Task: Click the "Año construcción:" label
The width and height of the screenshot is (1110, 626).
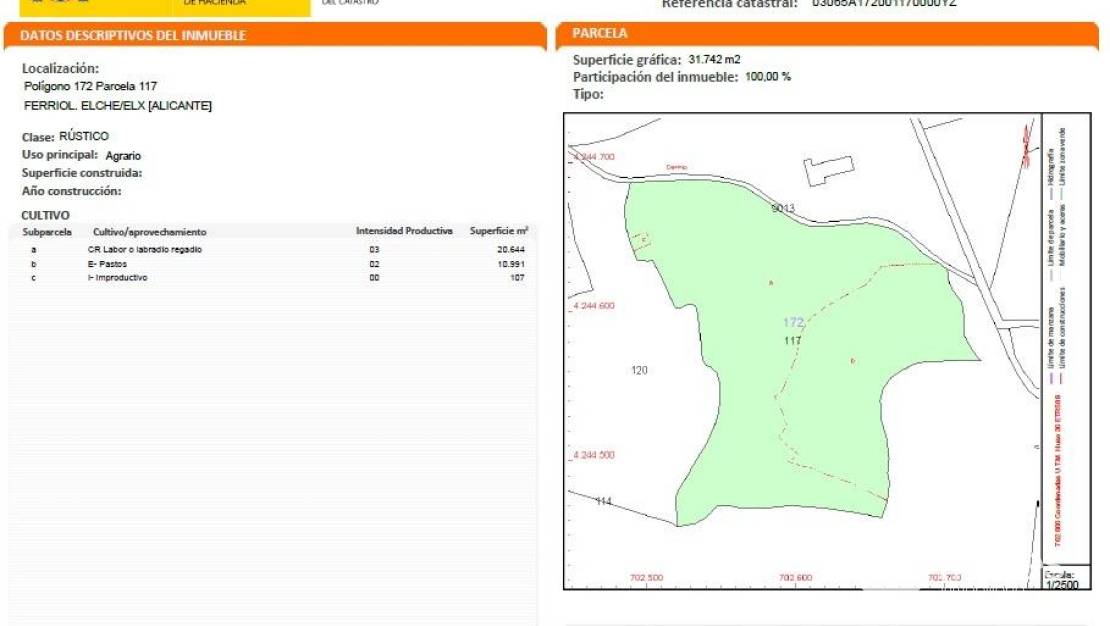Action: click(71, 191)
